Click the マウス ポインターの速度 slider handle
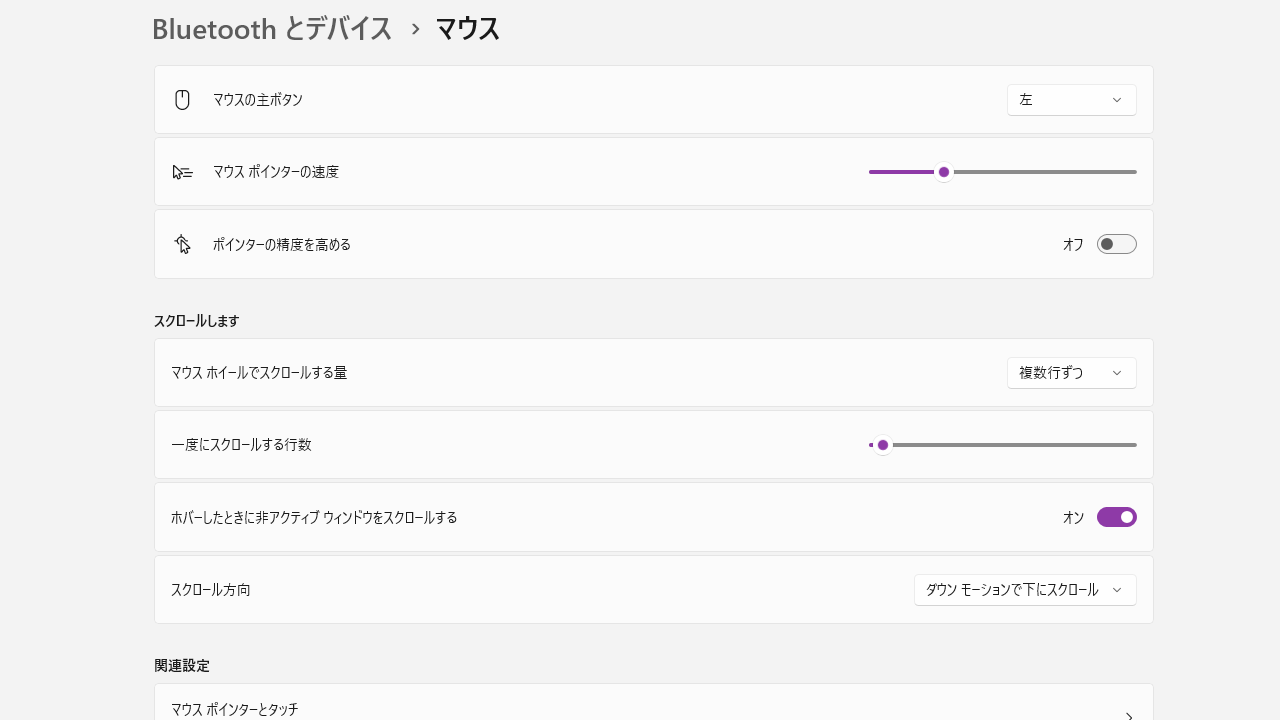This screenshot has height=720, width=1280. (944, 172)
